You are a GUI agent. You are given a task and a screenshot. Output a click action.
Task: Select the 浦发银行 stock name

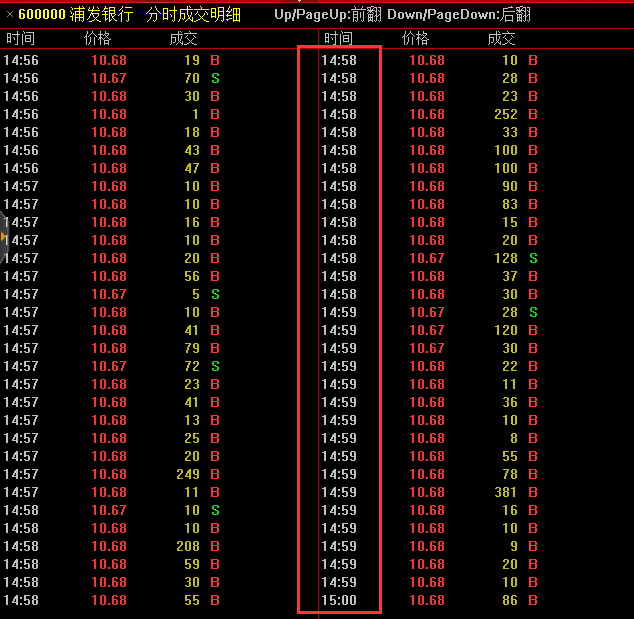pos(101,15)
